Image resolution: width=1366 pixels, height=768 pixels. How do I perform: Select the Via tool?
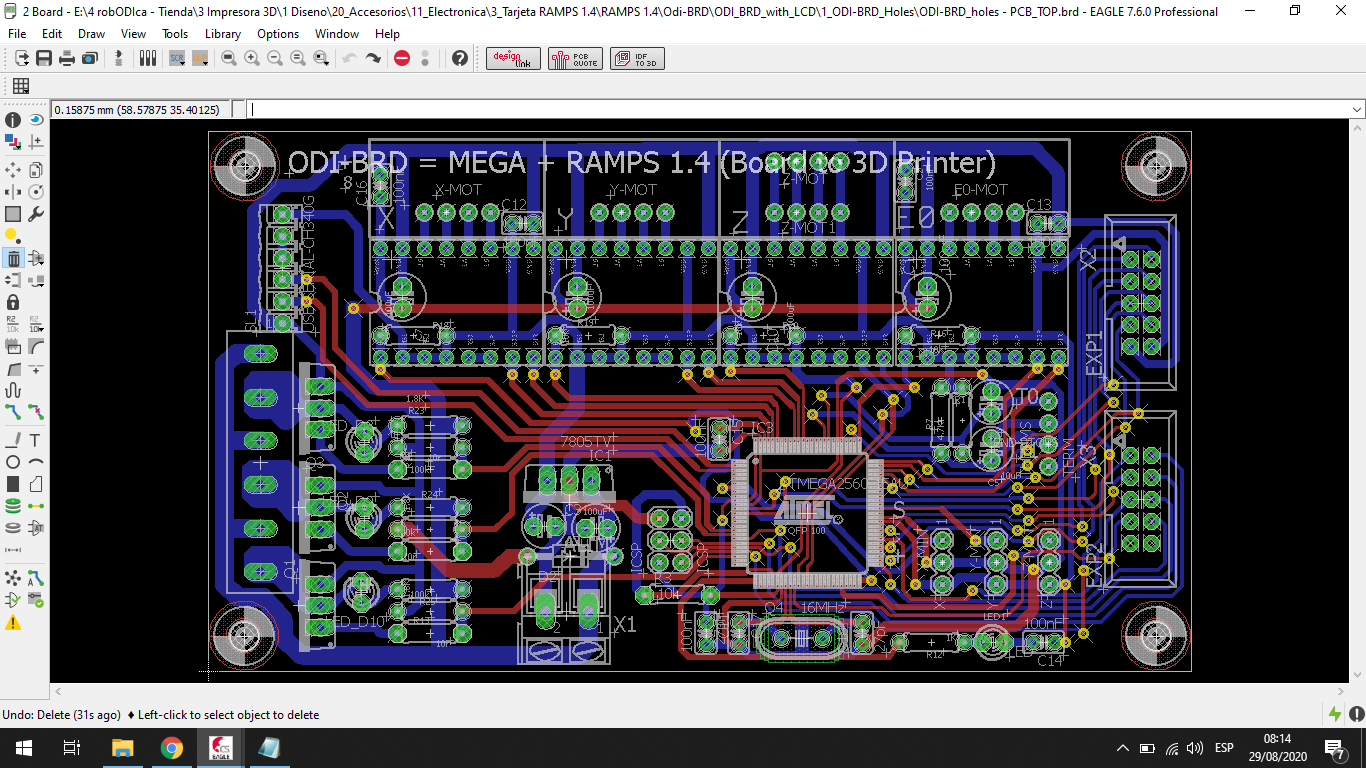[x=13, y=506]
